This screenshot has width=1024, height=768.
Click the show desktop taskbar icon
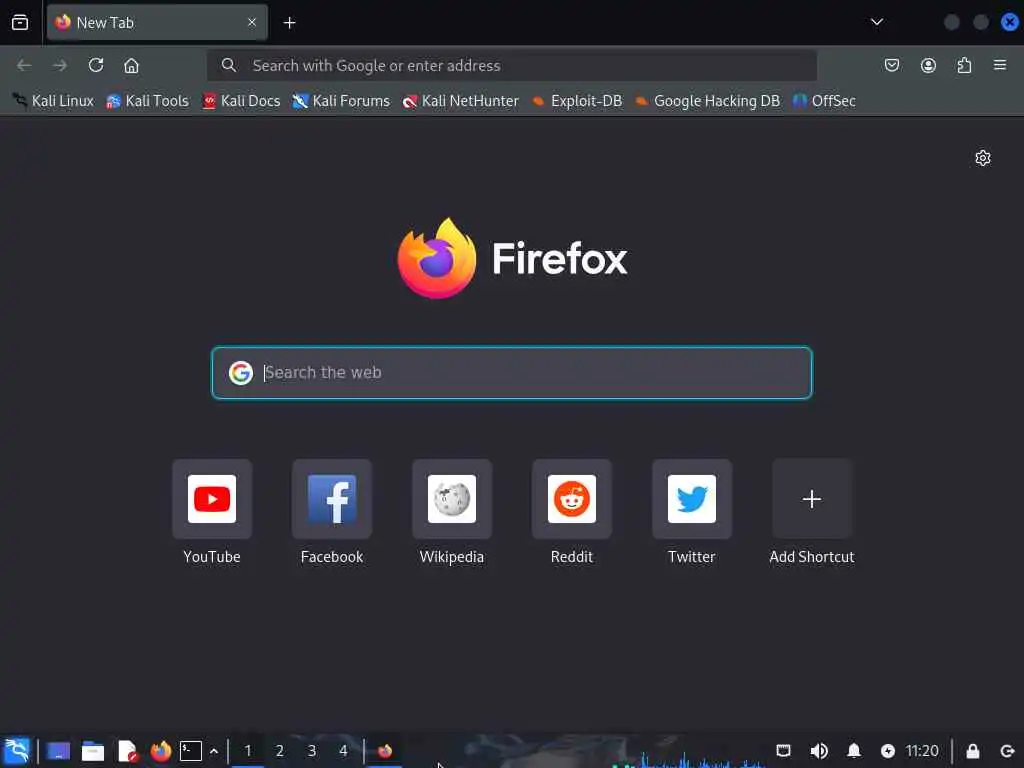pos(58,751)
